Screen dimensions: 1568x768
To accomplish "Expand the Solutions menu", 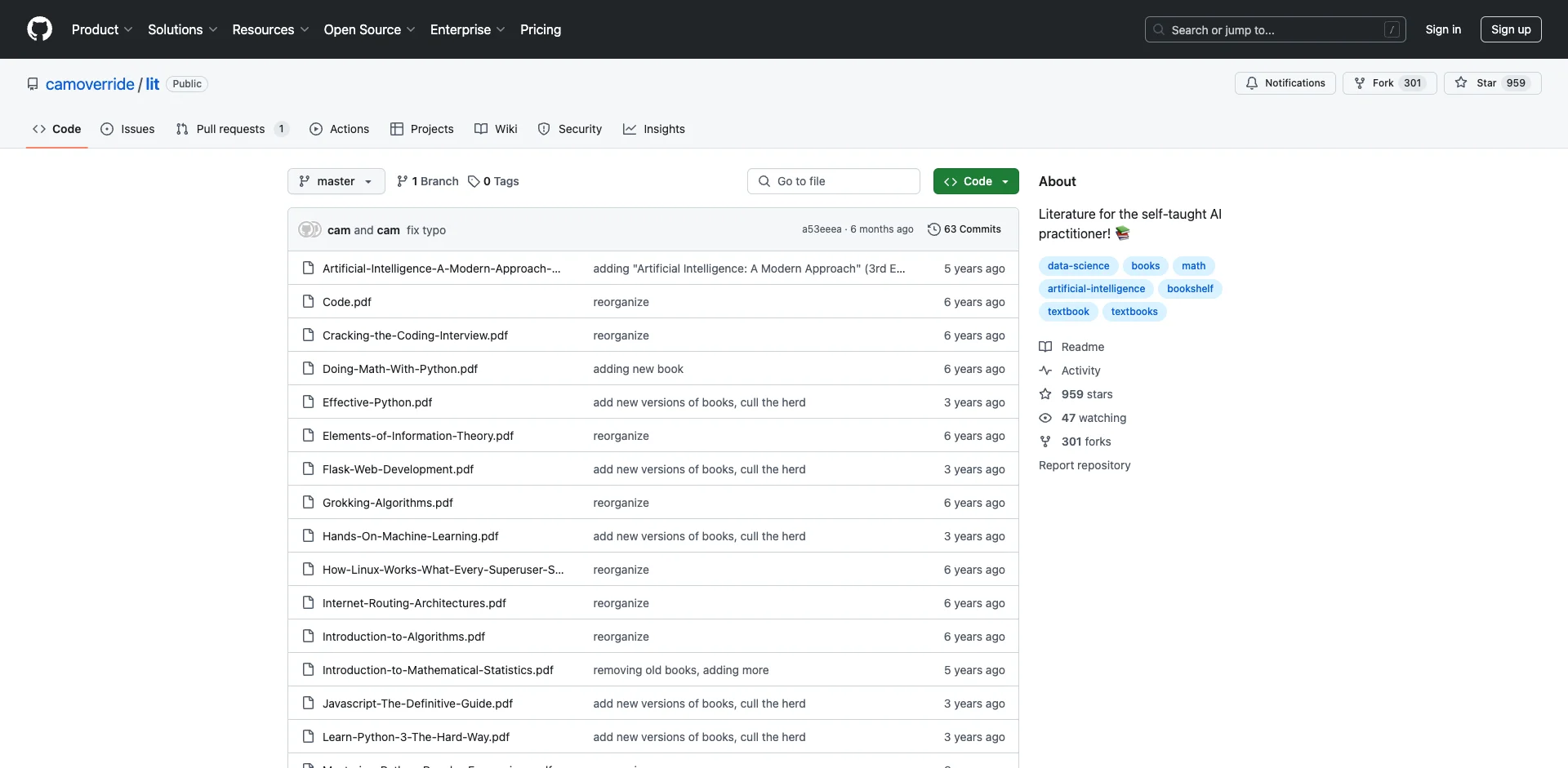I will 182,29.
